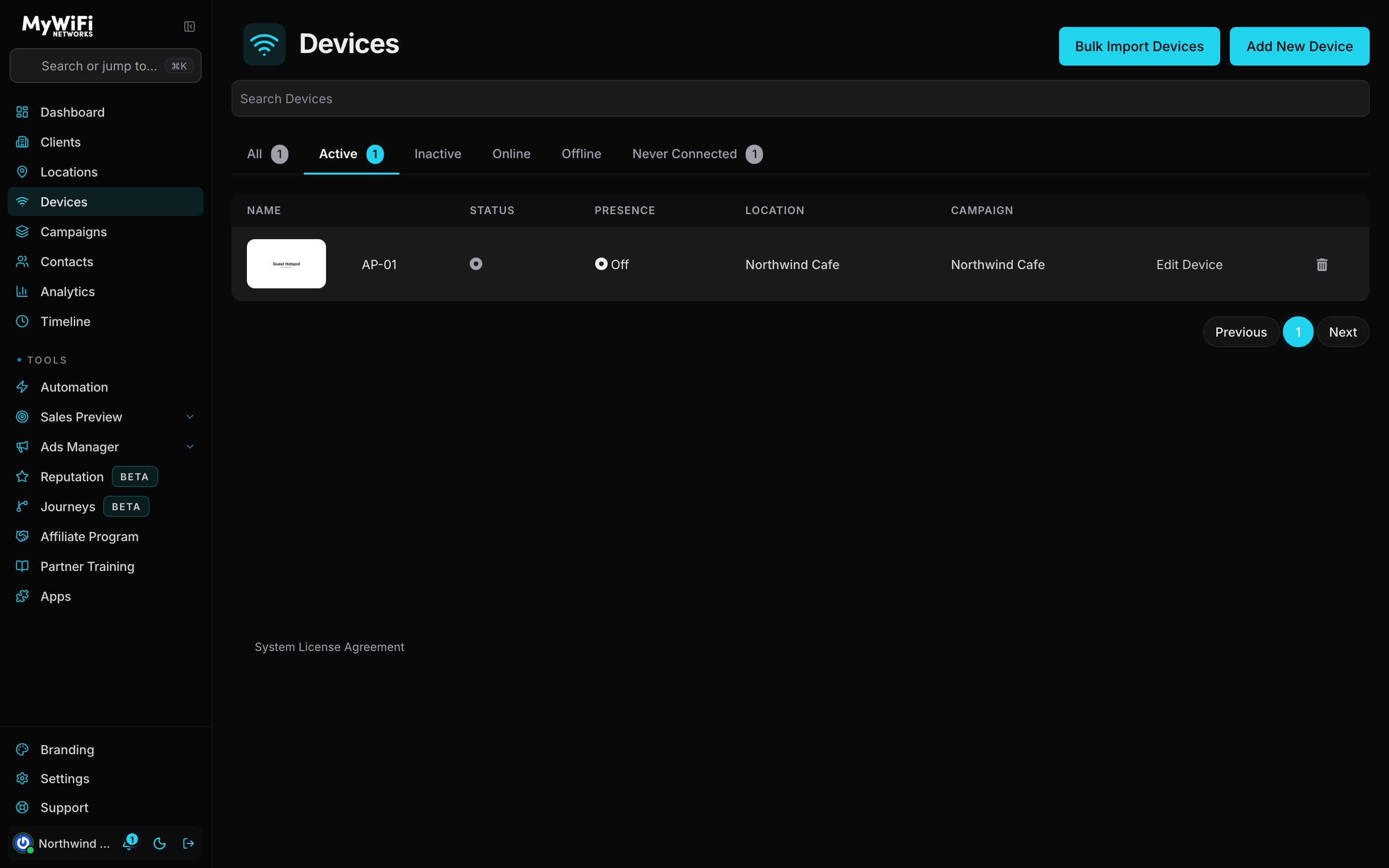The image size is (1389, 868).
Task: Click the Settings gear icon
Action: [x=22, y=778]
